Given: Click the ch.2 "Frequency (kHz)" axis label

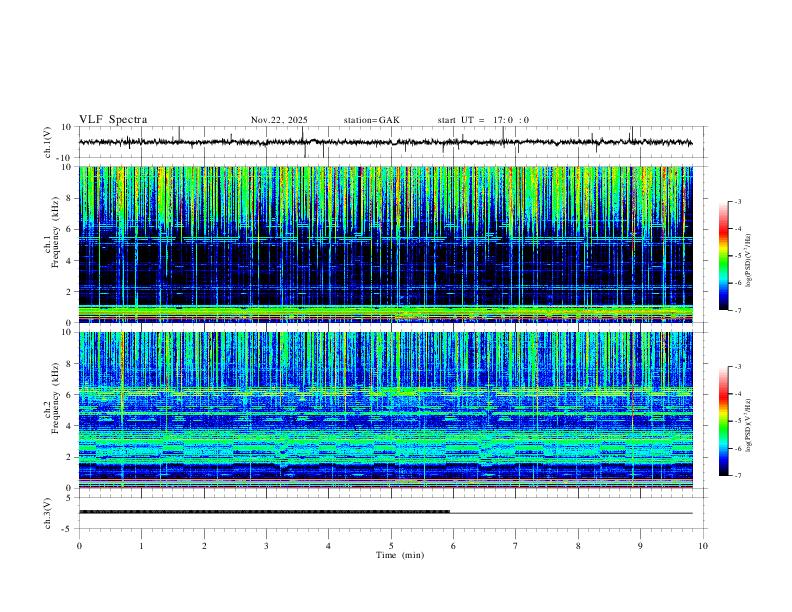Looking at the screenshot, I should click(x=55, y=397).
